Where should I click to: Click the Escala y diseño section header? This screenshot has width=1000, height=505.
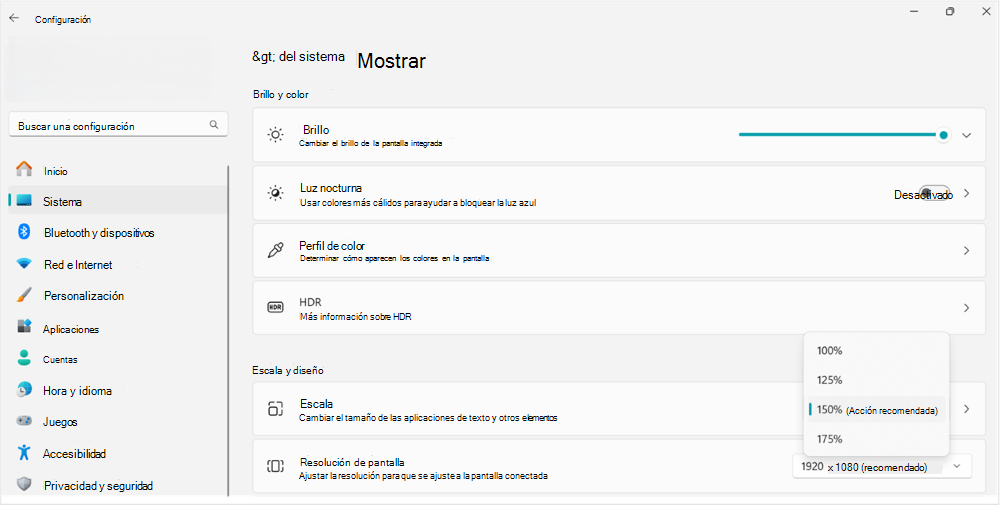288,370
